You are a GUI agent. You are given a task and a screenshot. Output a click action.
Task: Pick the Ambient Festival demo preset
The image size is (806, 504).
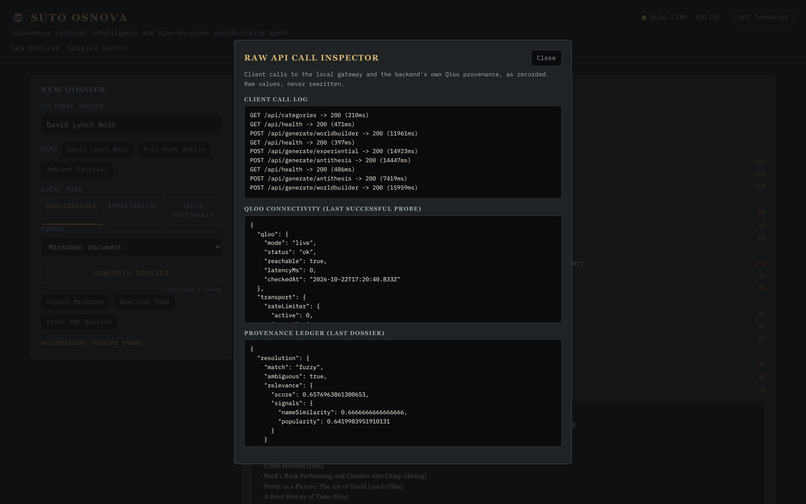pyautogui.click(x=77, y=170)
